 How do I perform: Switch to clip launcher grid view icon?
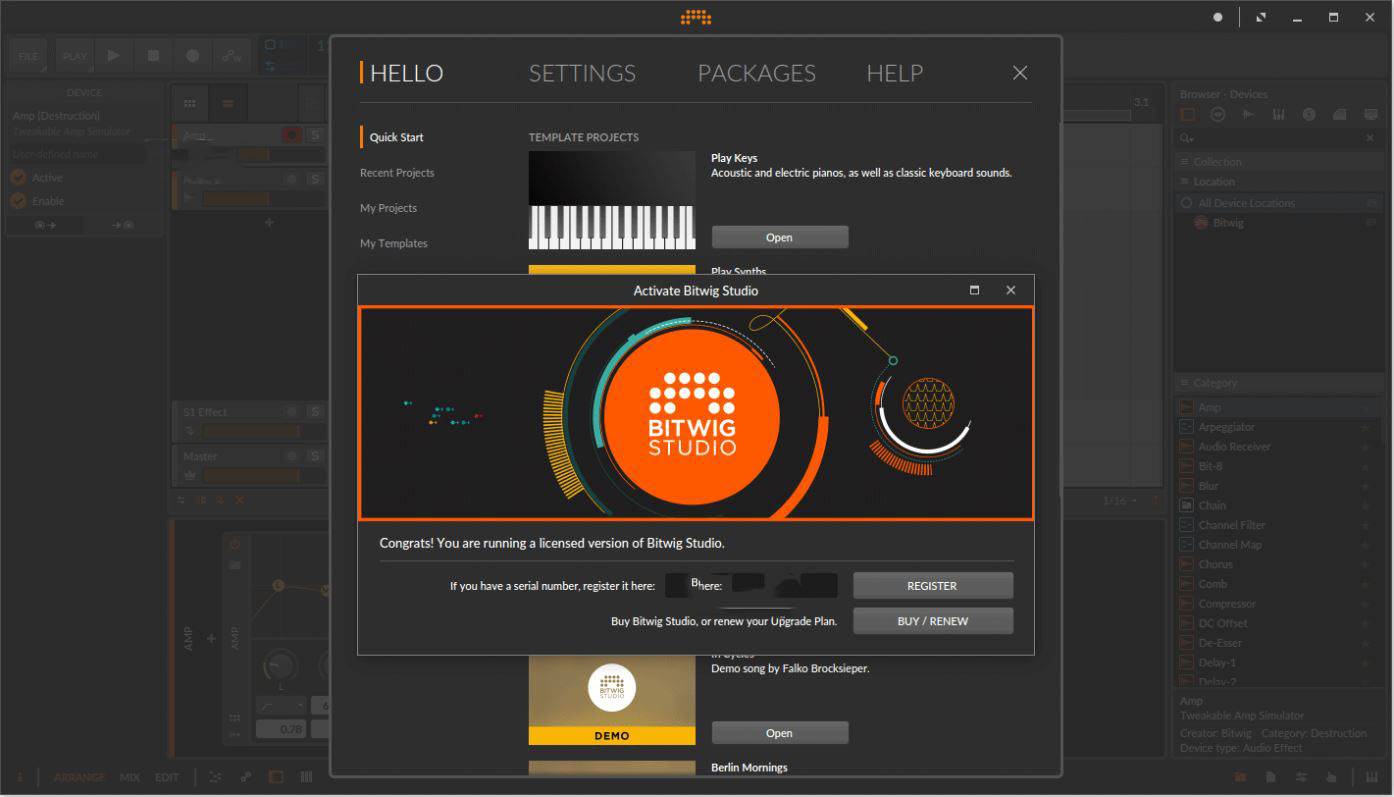(189, 104)
